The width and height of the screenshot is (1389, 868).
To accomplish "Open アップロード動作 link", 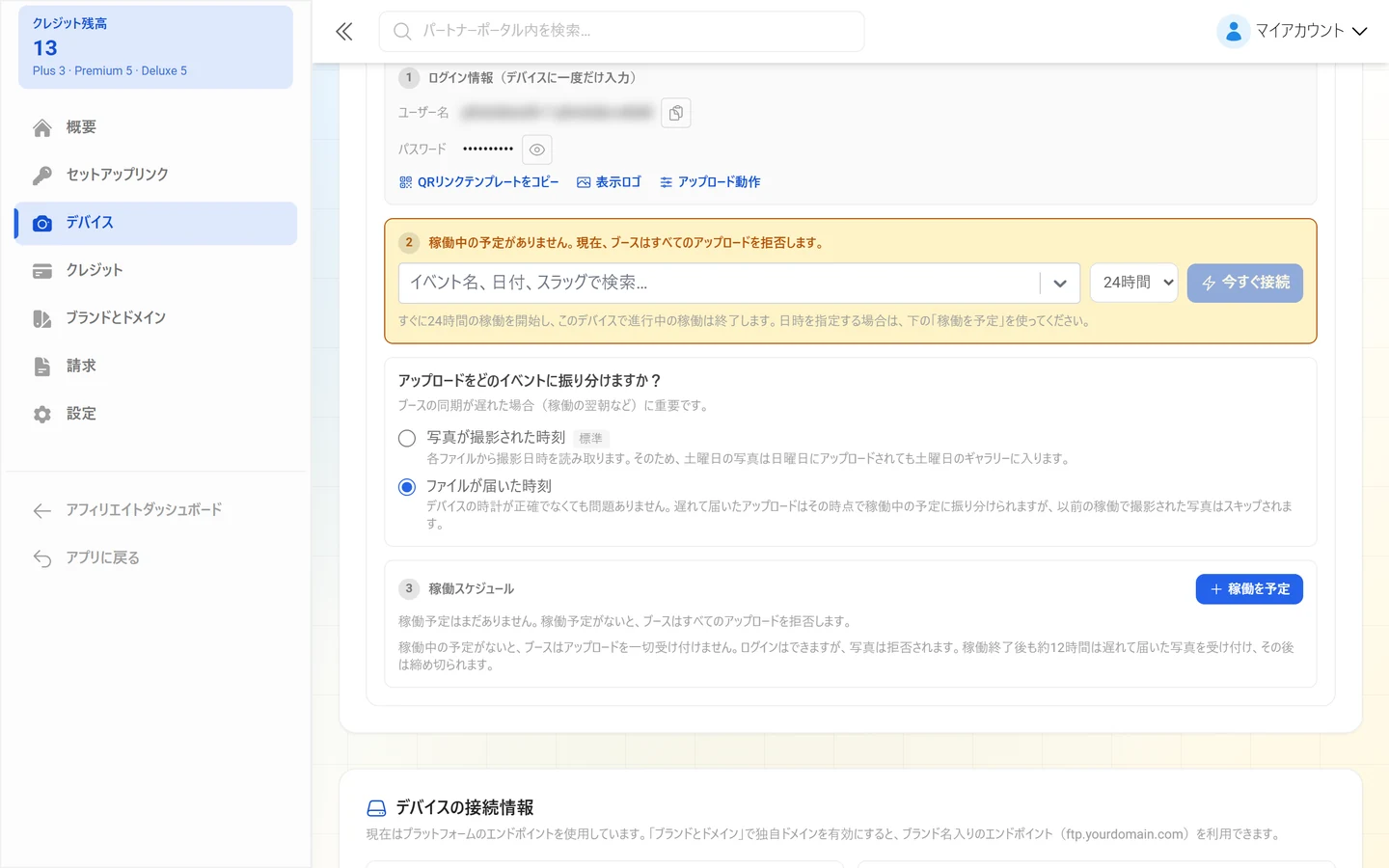I will point(710,182).
